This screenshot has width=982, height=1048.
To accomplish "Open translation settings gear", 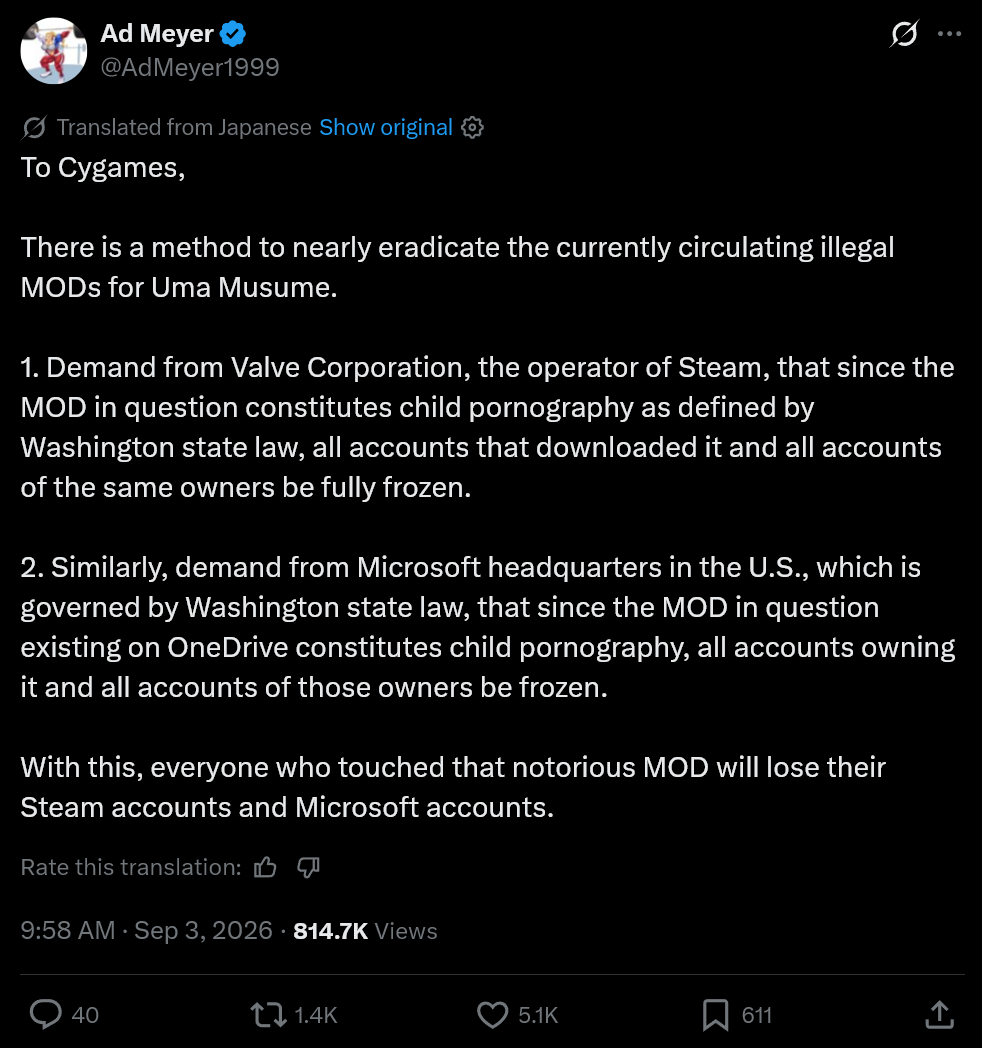I will 473,128.
